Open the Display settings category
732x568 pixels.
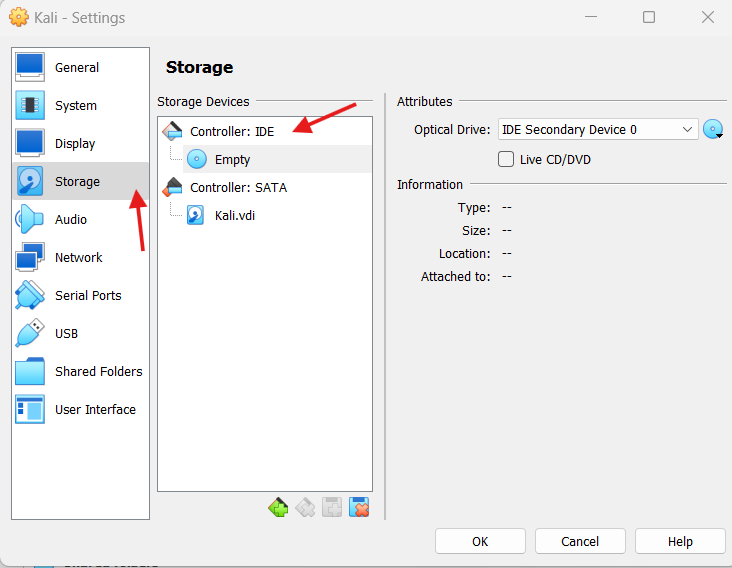point(80,143)
